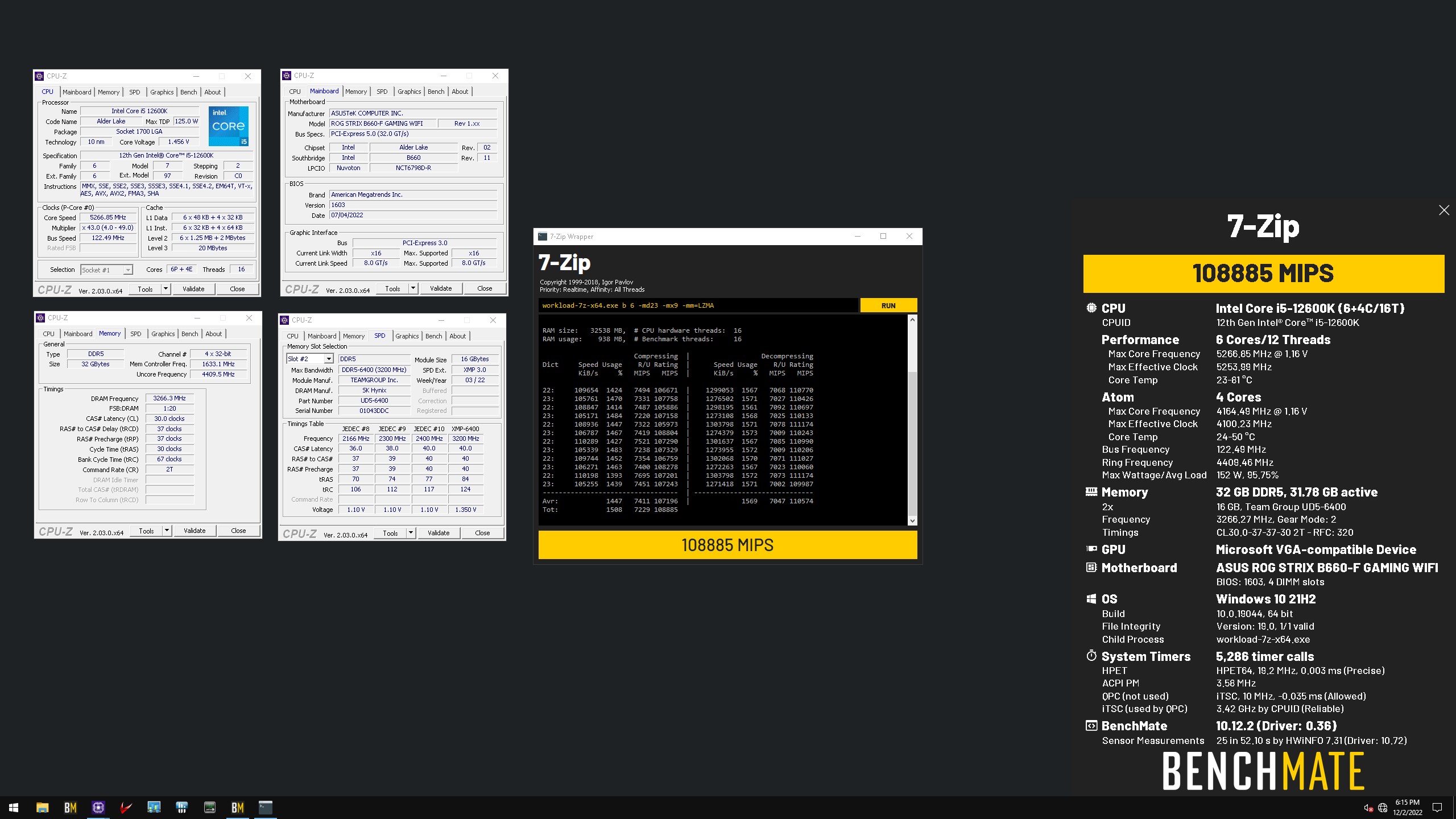The height and width of the screenshot is (819, 1456).
Task: Open About tab in CPU-Z SPD window
Action: pyautogui.click(x=458, y=336)
